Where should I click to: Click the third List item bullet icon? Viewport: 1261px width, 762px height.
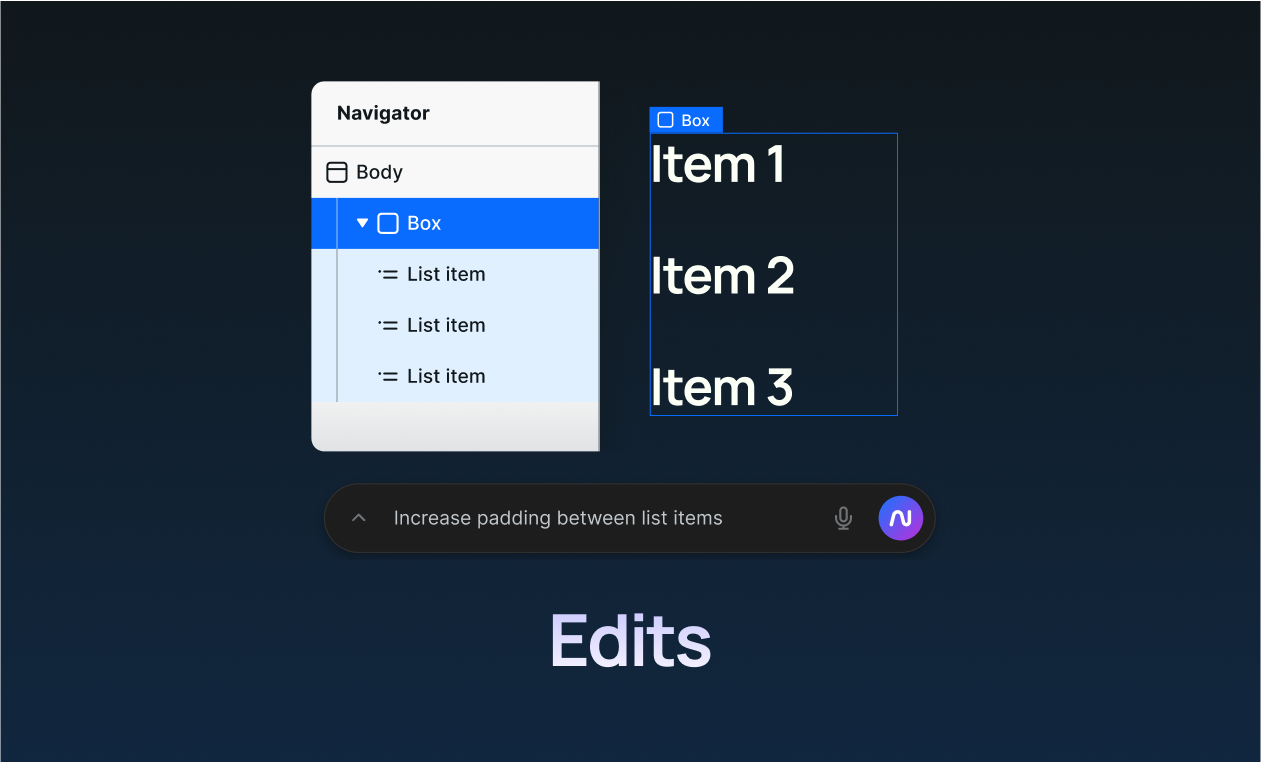pos(388,376)
